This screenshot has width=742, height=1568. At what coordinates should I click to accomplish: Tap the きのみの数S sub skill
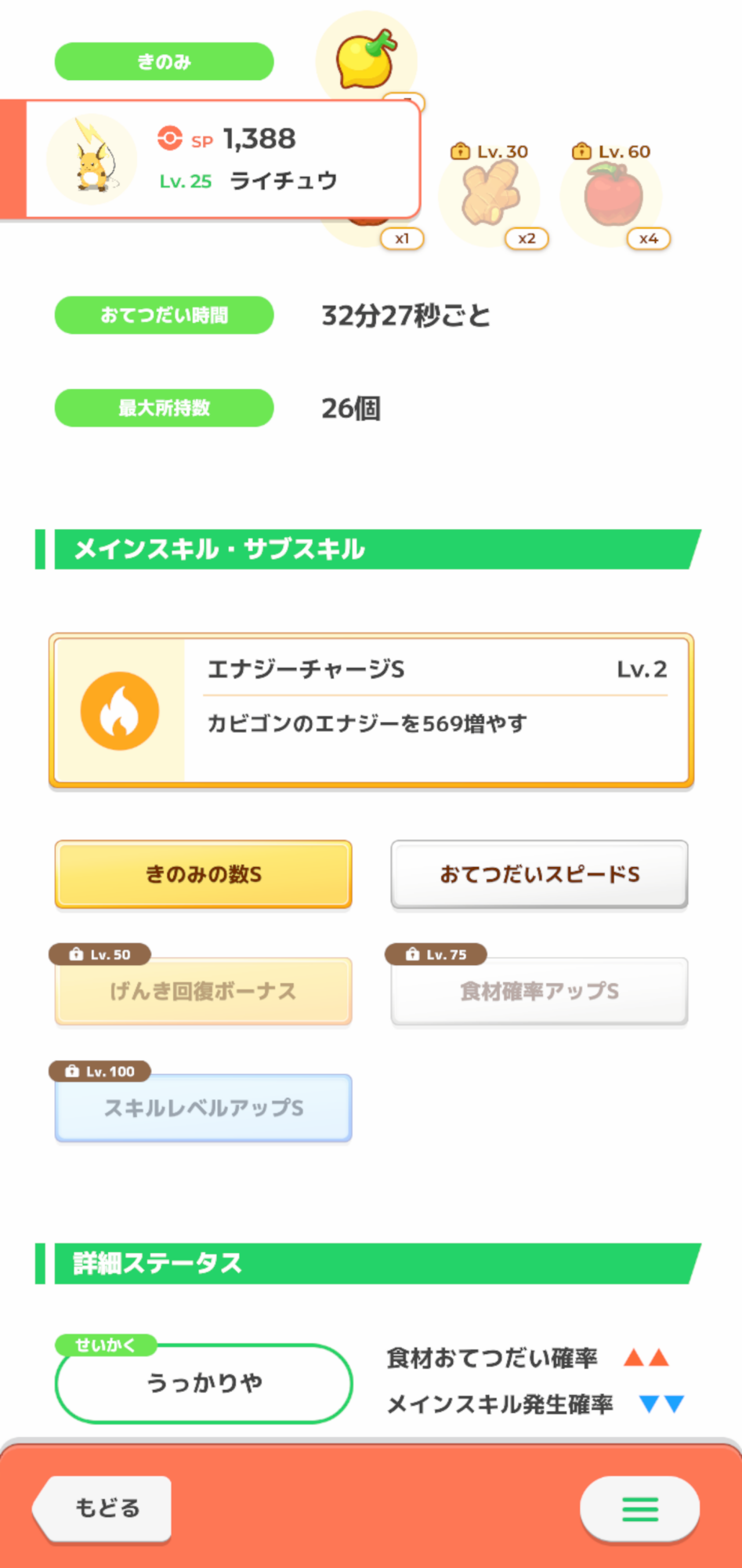click(203, 874)
